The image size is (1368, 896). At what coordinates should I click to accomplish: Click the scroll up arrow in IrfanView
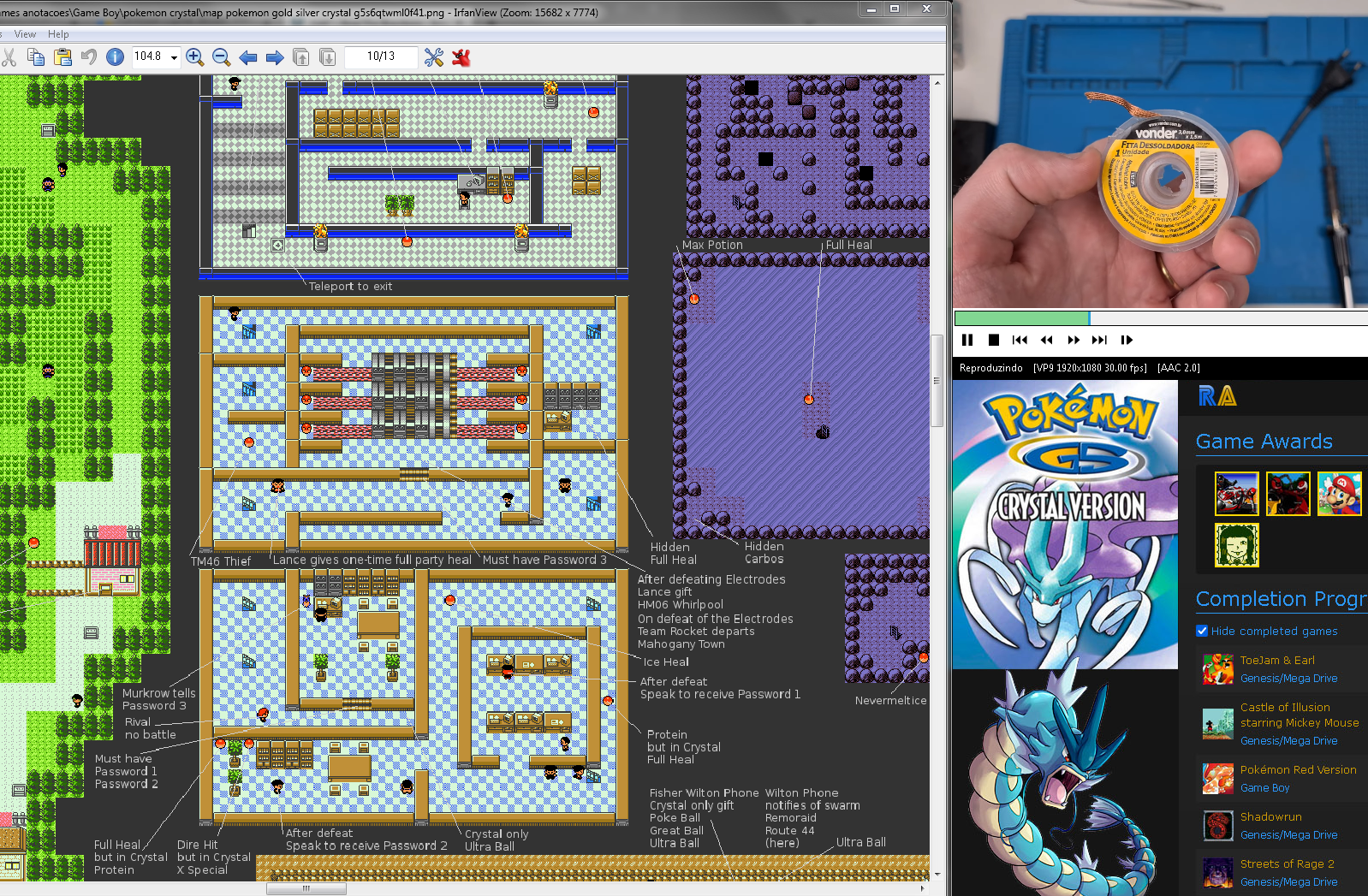pos(937,82)
